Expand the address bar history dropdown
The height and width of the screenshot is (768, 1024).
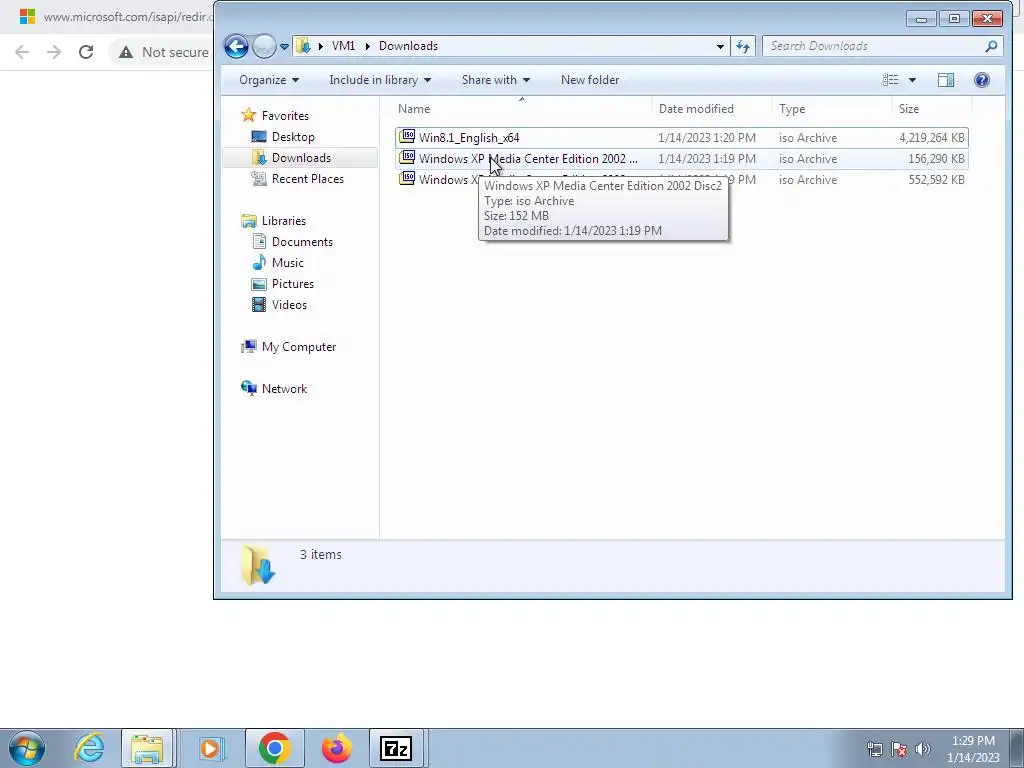(x=720, y=46)
